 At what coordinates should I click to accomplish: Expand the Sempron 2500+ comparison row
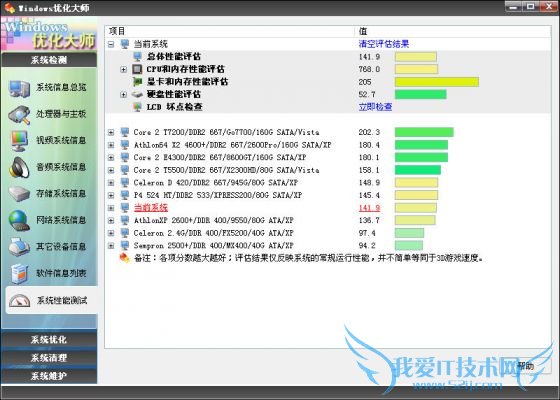coord(111,245)
